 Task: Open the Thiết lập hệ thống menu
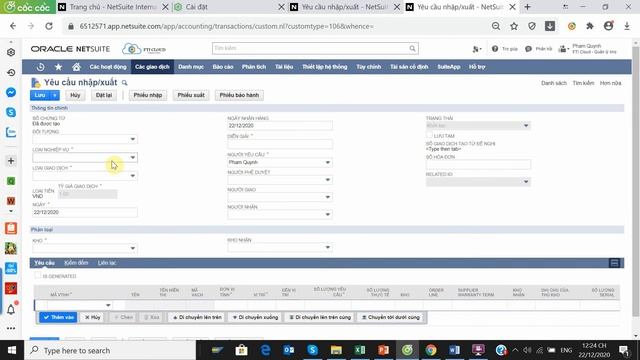324,67
